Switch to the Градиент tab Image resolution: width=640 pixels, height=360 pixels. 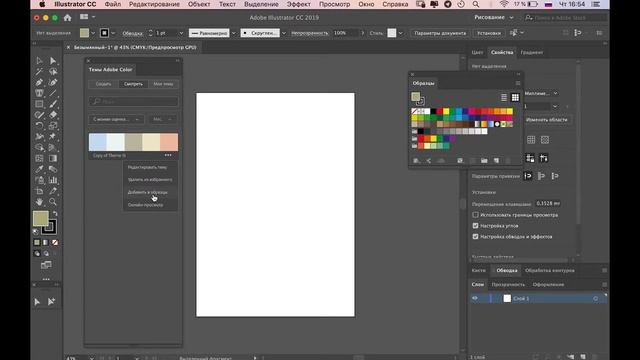pos(532,52)
